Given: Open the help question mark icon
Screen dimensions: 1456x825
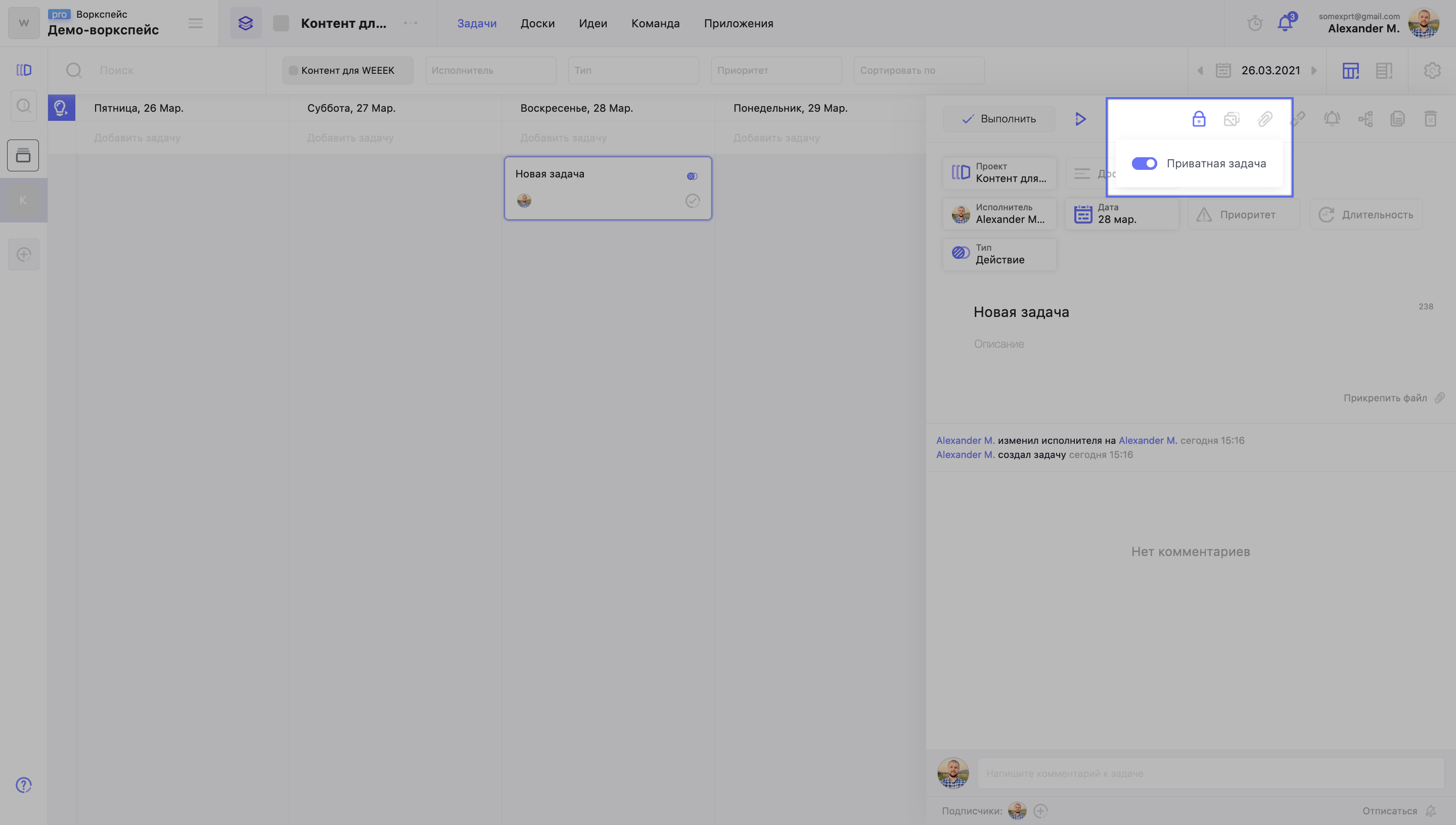Looking at the screenshot, I should [23, 785].
